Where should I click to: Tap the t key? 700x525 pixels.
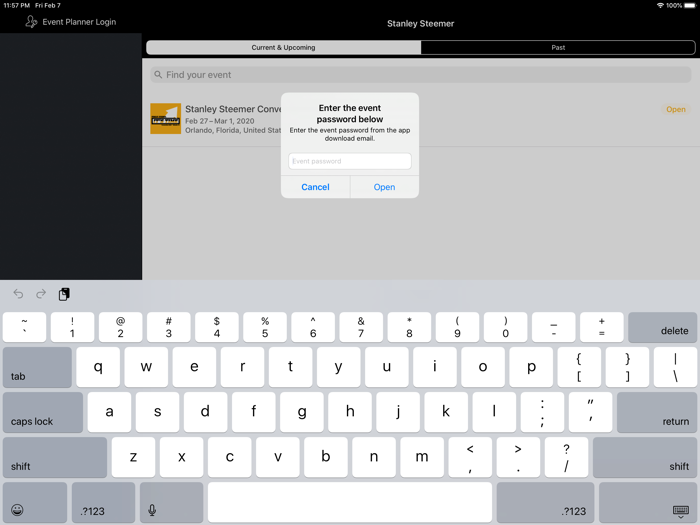(291, 367)
